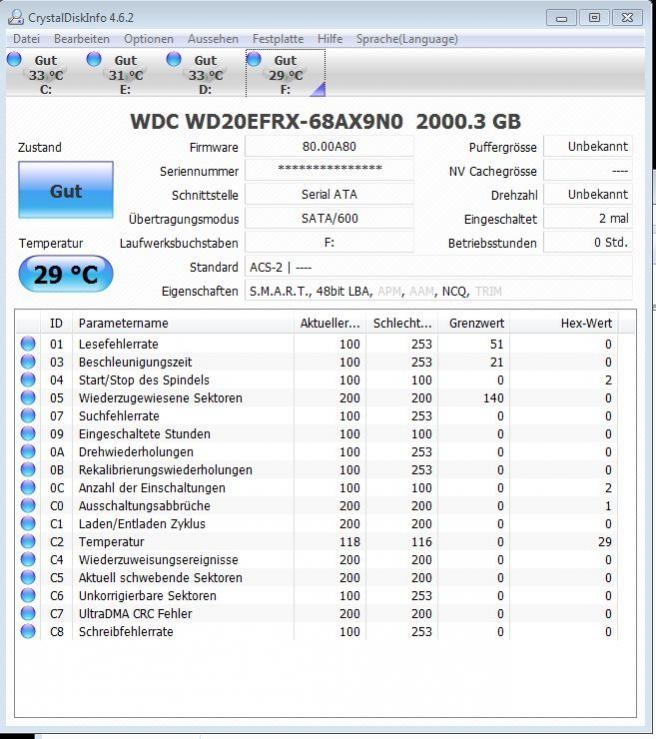This screenshot has width=656, height=739.
Task: Click status orb for Laden/Entladen Zyklus
Action: pos(28,523)
